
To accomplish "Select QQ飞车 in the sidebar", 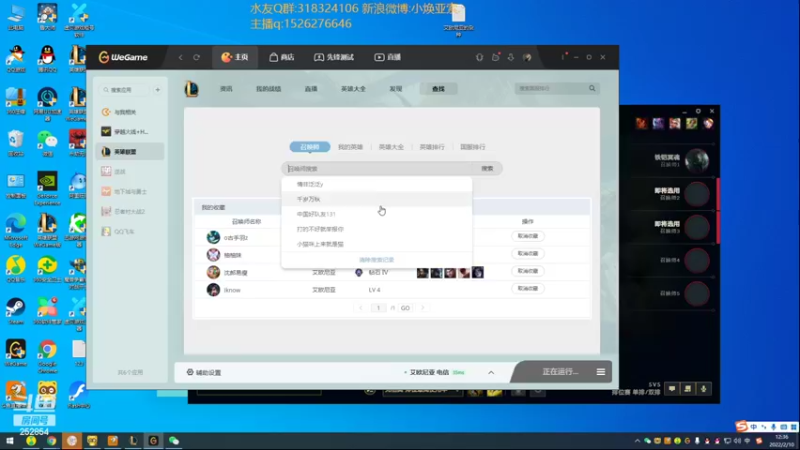I will pos(131,231).
